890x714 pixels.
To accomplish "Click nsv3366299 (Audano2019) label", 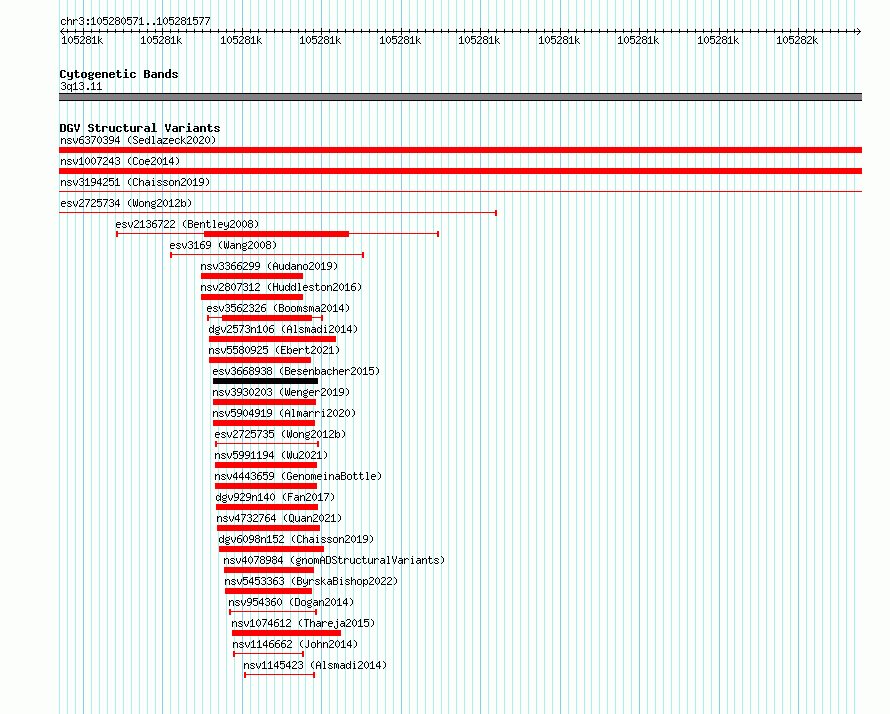I will coord(269,266).
